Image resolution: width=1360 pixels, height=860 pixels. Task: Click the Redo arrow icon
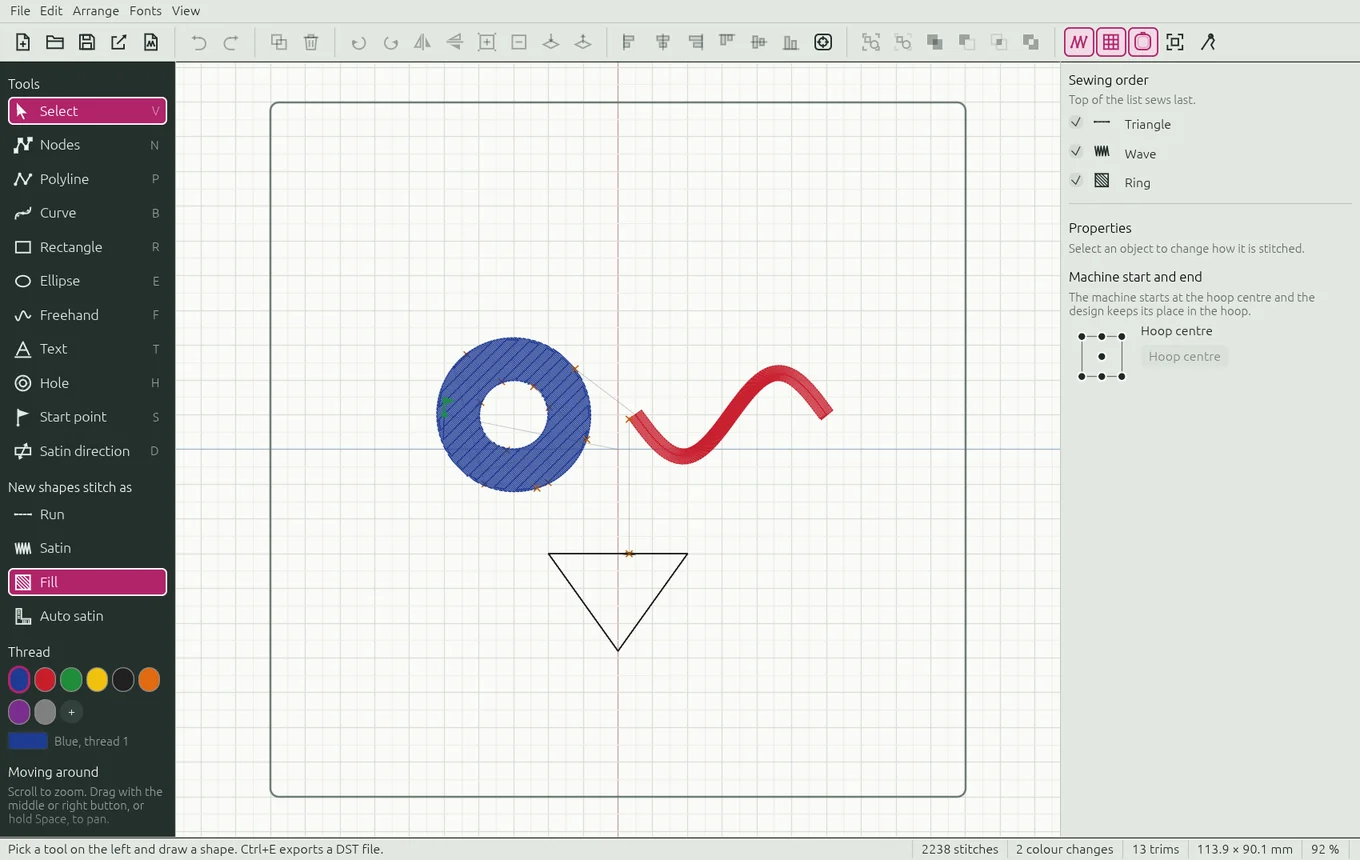coord(231,42)
